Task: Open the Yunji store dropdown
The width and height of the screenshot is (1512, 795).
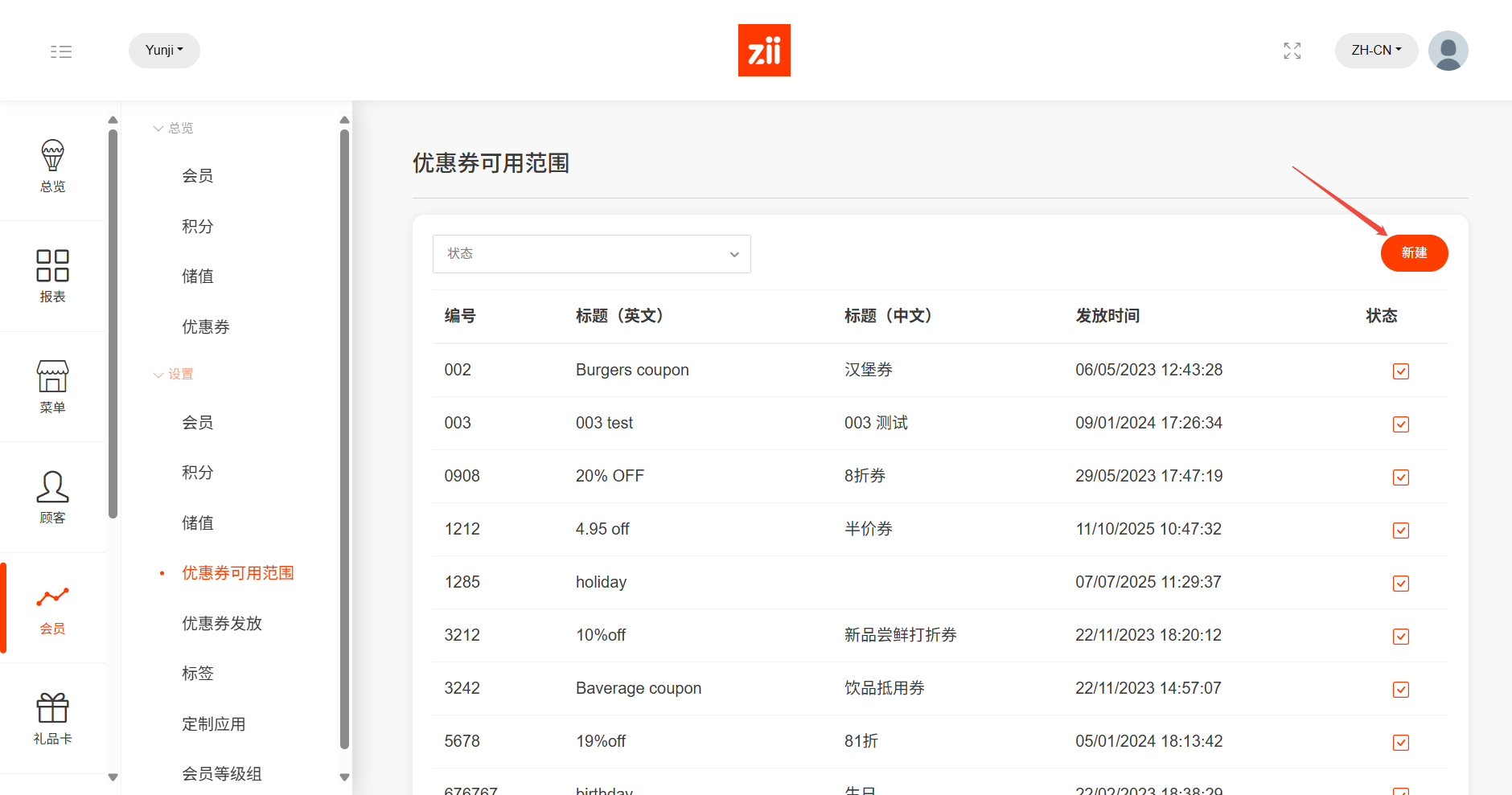Action: [164, 51]
